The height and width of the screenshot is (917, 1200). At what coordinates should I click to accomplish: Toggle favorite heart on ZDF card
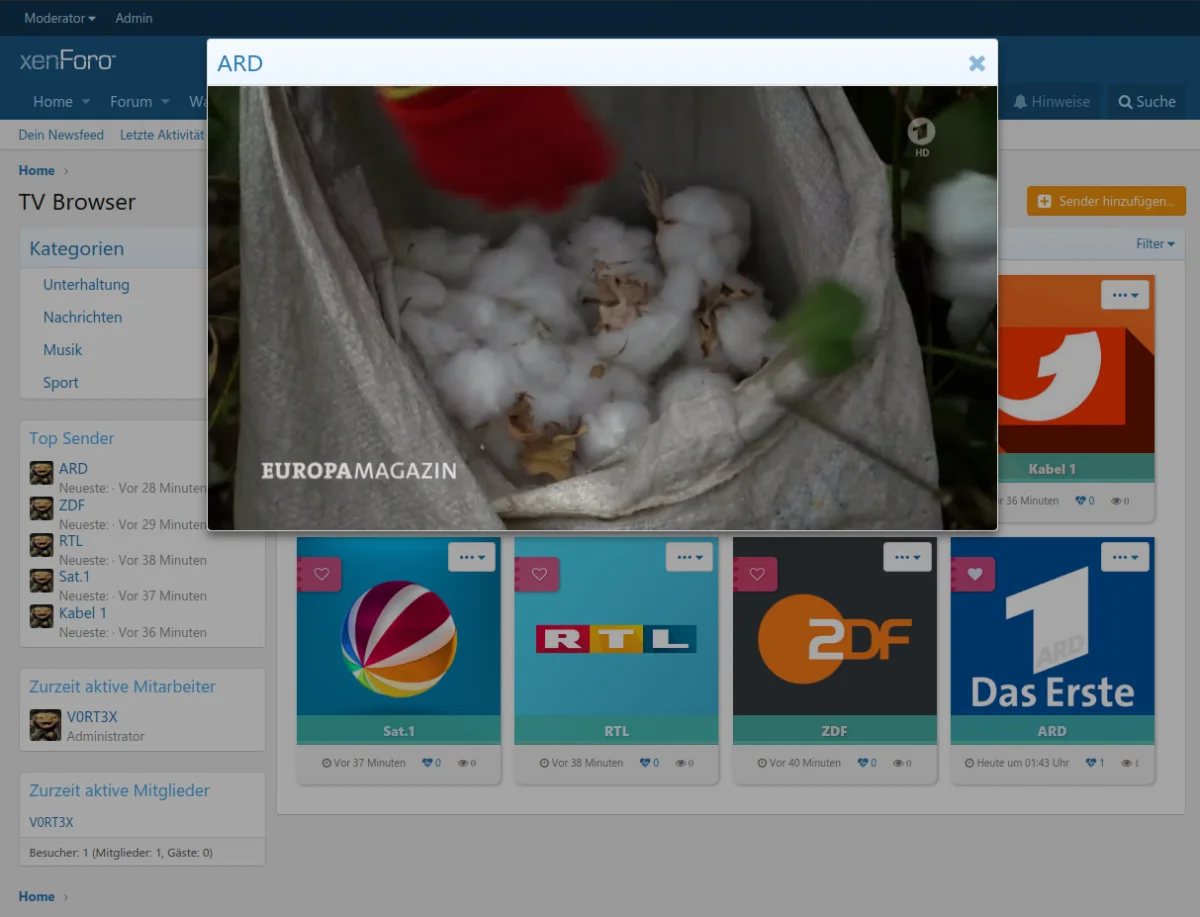coord(757,575)
